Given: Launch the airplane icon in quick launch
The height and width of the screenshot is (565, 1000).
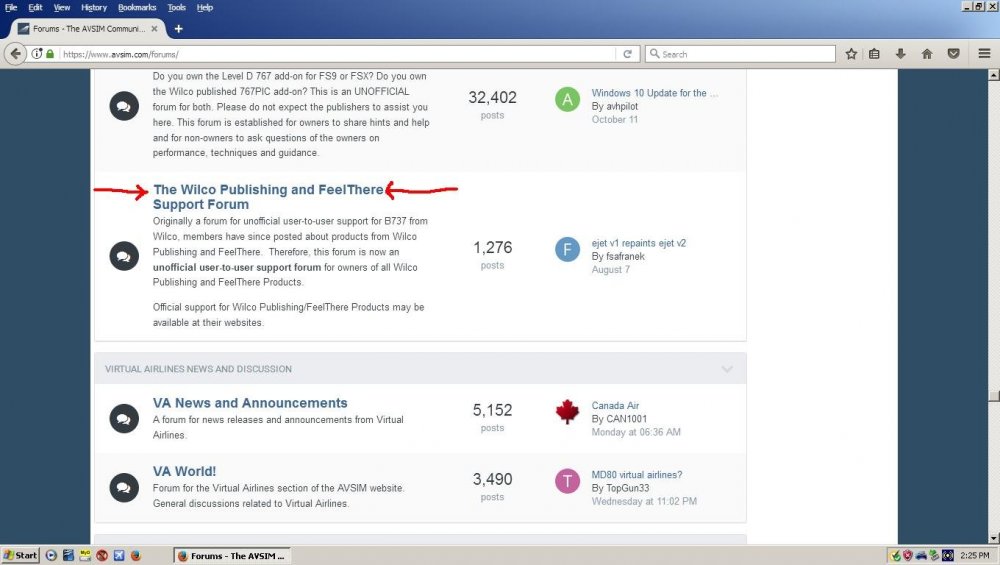Looking at the screenshot, I should point(119,555).
